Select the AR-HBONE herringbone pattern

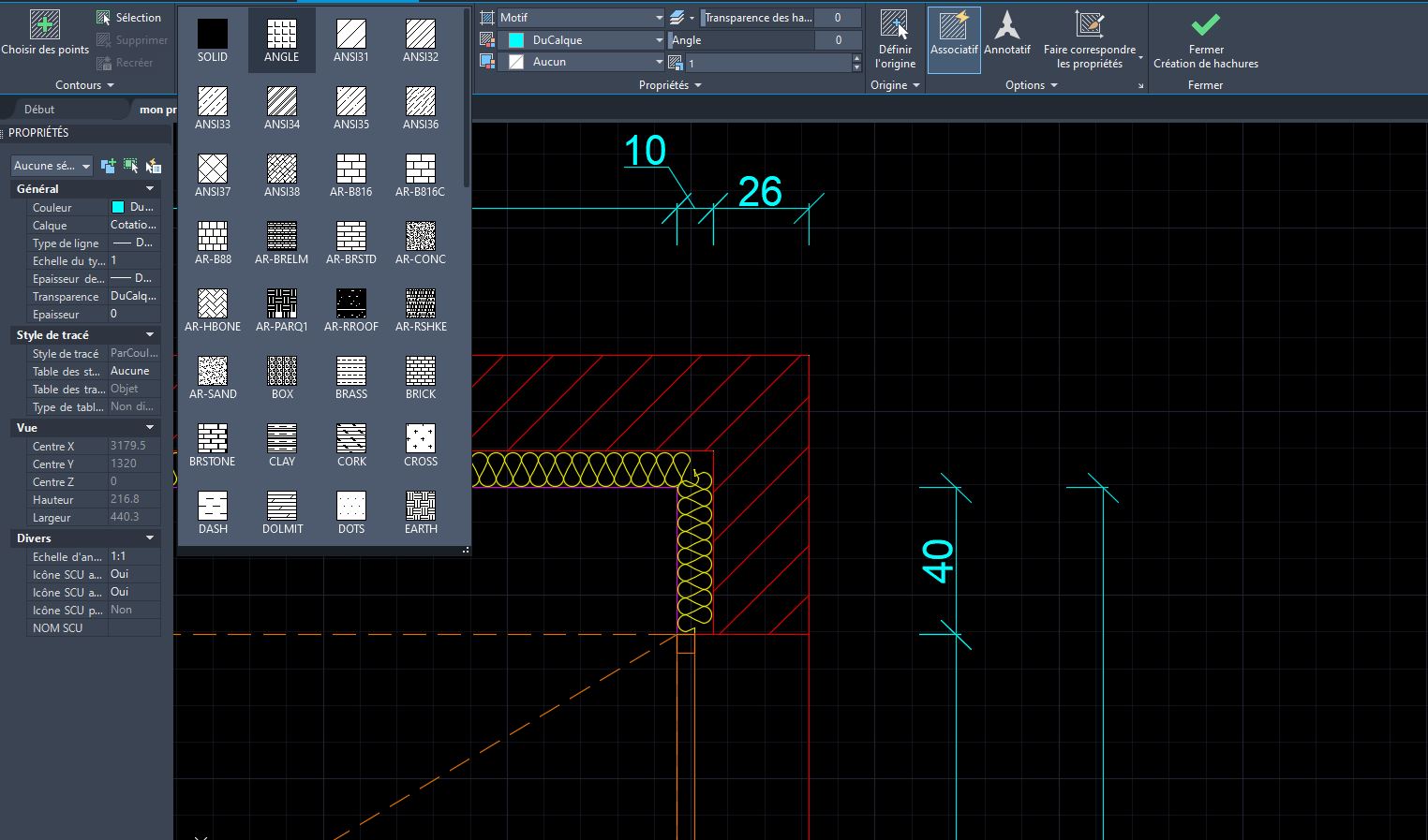(213, 303)
